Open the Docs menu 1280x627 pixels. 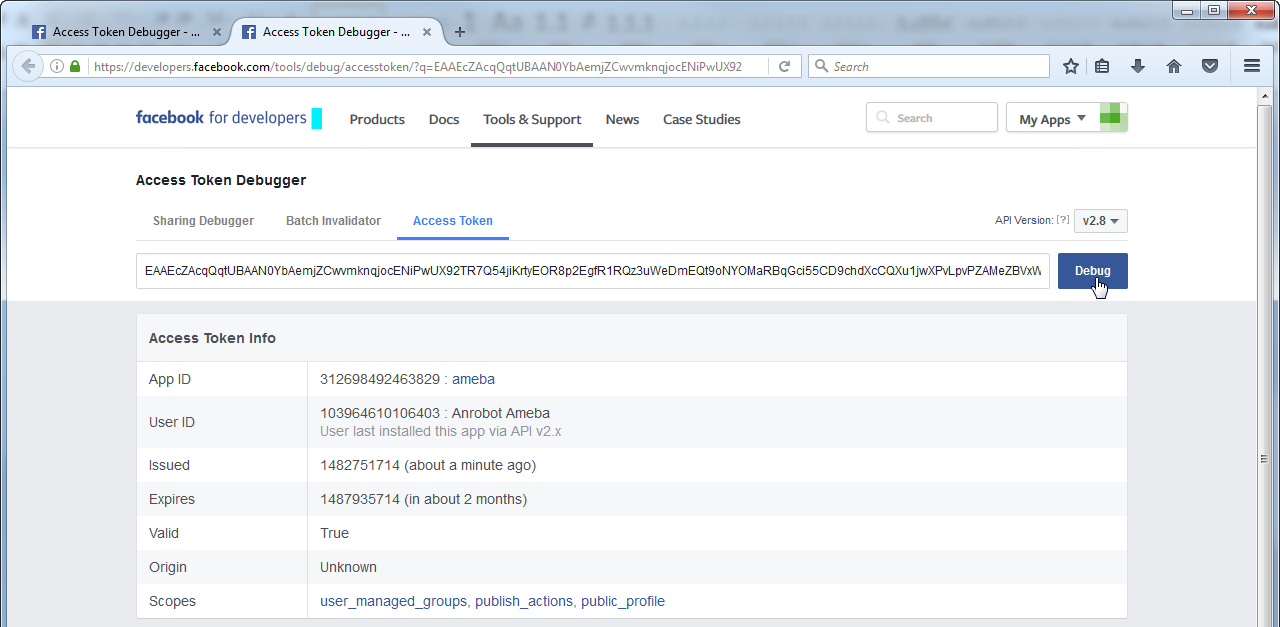pyautogui.click(x=444, y=119)
